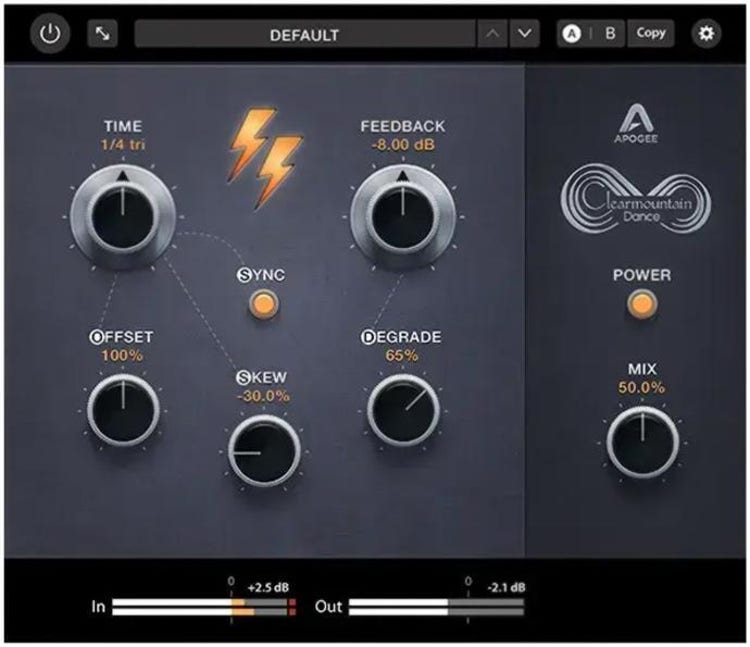Click the Time value 1/4 tri
750x647 pixels.
point(122,145)
